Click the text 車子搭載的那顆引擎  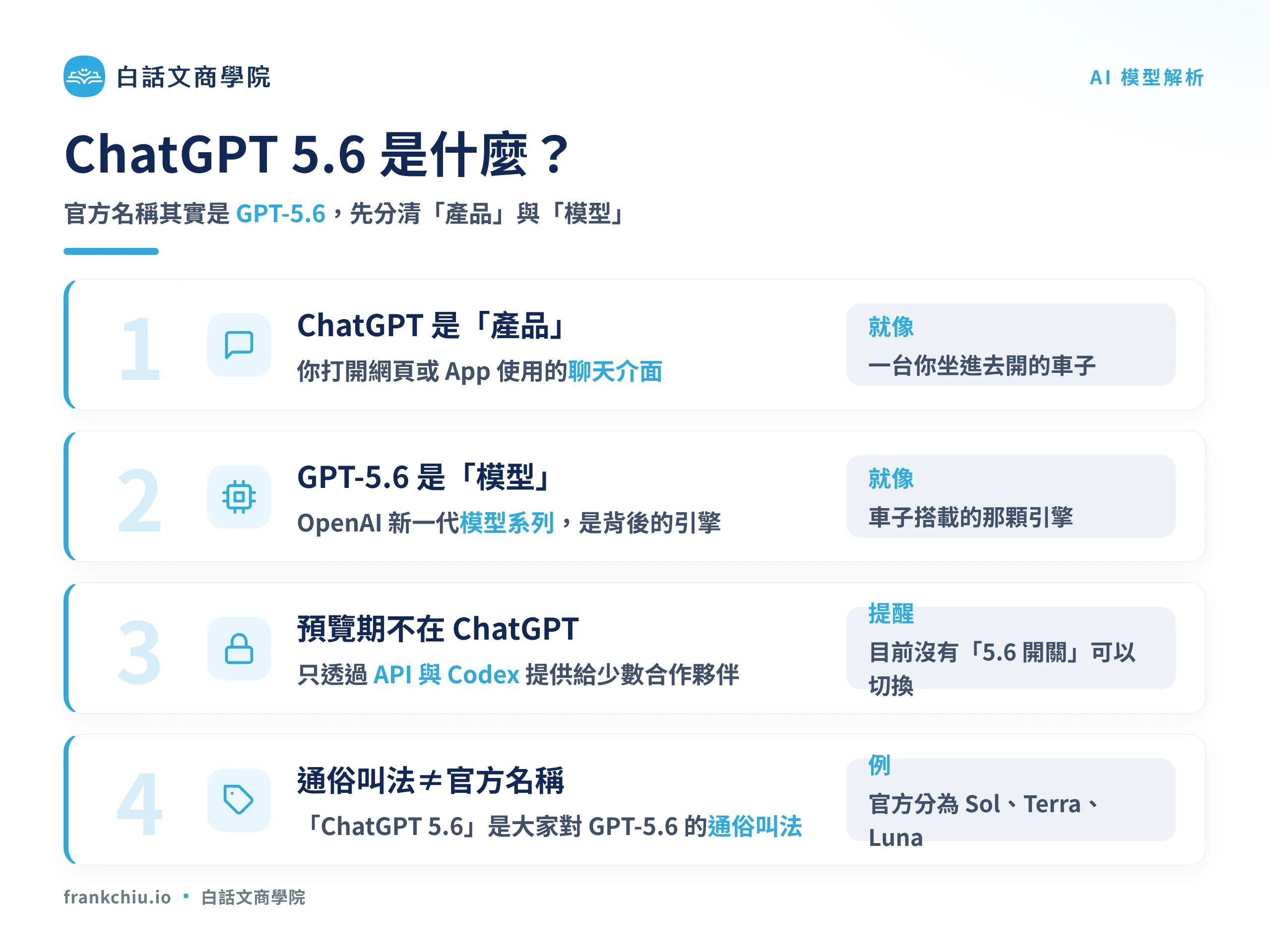pyautogui.click(x=971, y=517)
